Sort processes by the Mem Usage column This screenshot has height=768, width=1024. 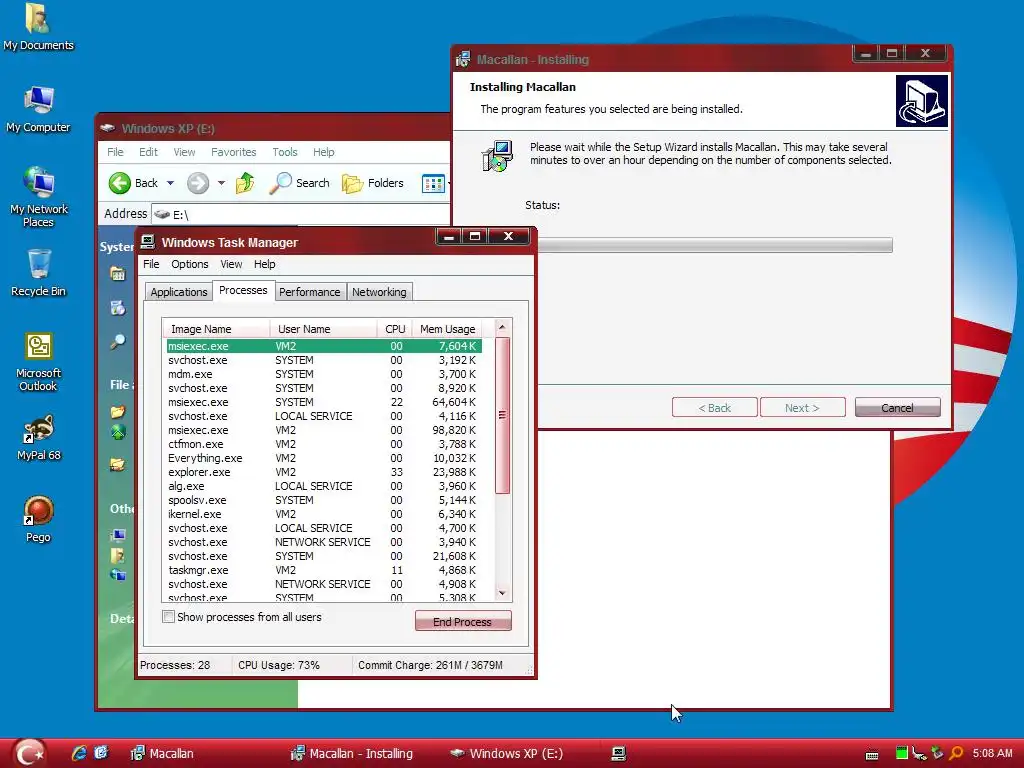point(447,329)
